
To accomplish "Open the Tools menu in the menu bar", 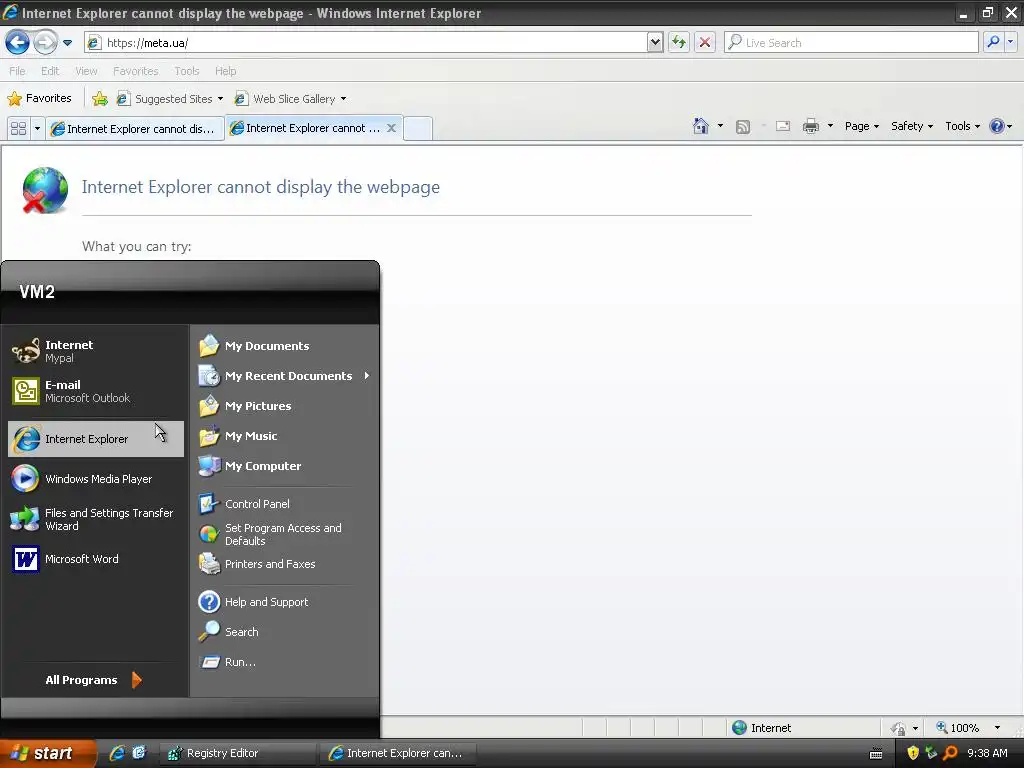I will [186, 71].
